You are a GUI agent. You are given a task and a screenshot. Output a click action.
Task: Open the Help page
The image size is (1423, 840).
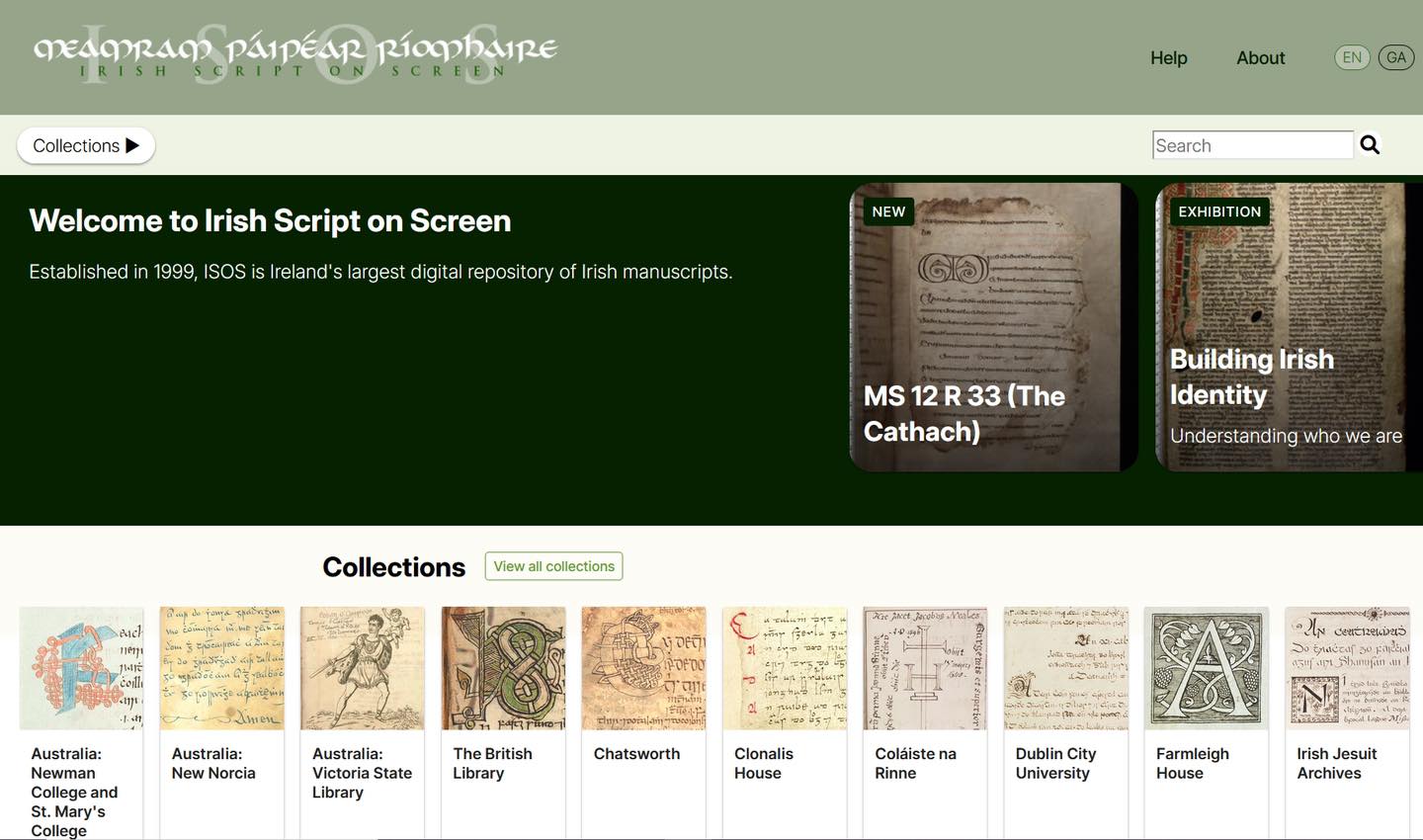pyautogui.click(x=1169, y=58)
